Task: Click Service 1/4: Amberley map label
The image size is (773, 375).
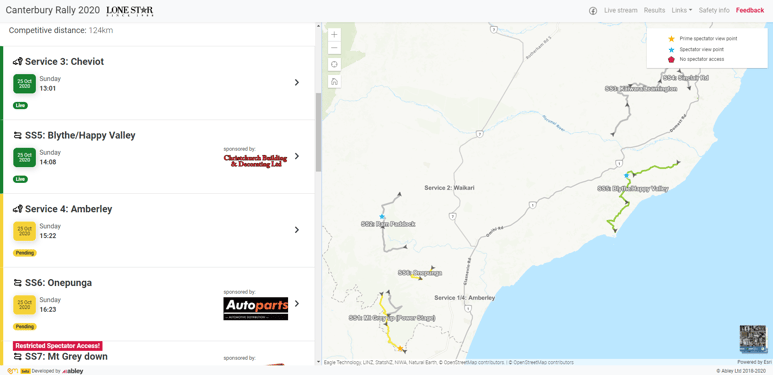Action: (x=464, y=298)
